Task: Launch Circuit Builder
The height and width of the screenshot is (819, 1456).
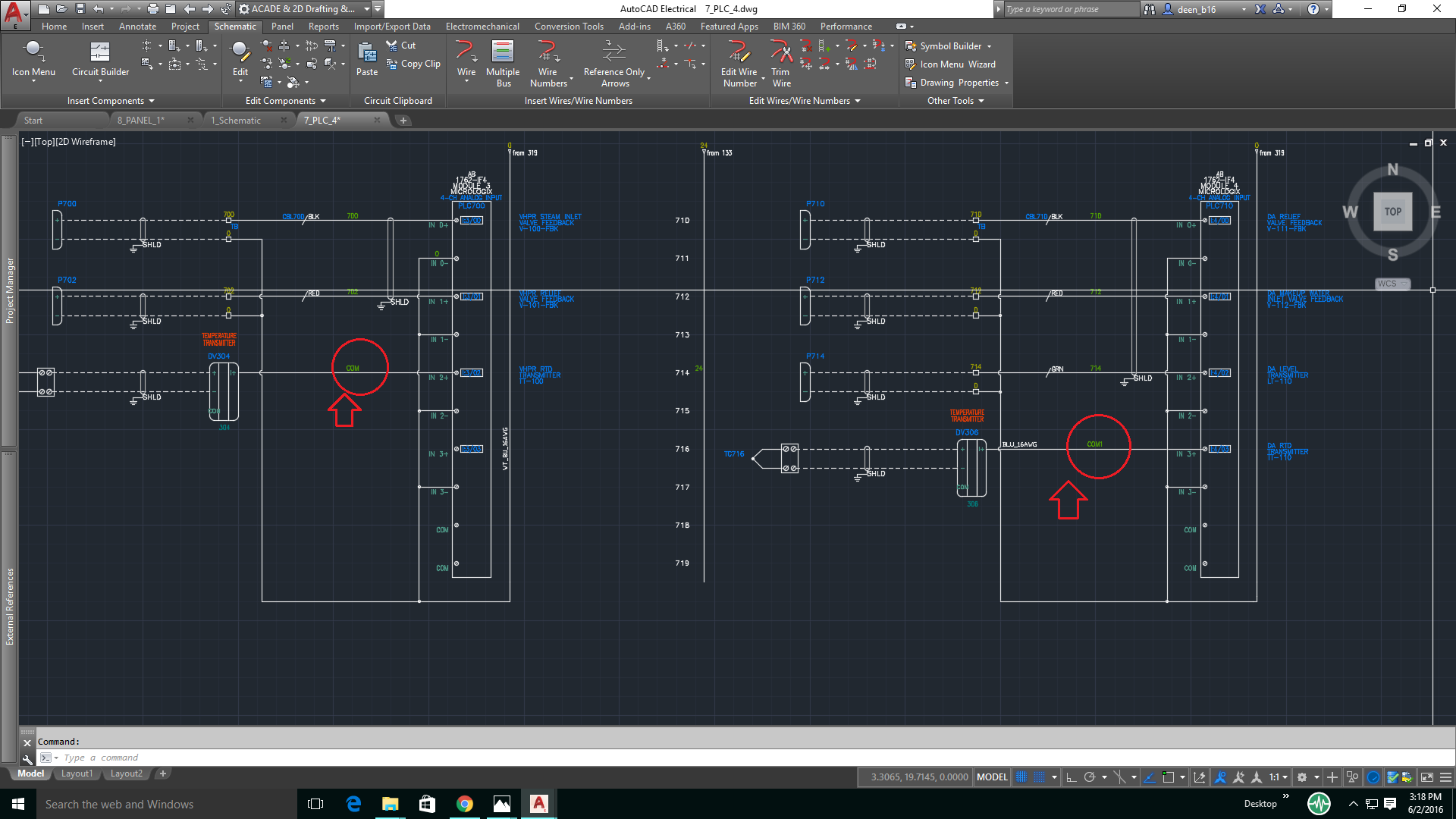Action: tap(99, 61)
